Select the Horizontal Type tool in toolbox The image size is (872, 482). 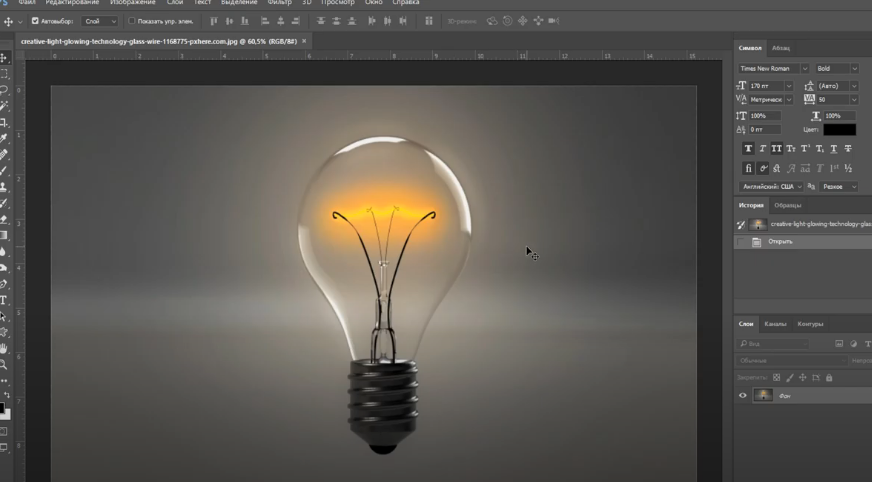[x=4, y=300]
